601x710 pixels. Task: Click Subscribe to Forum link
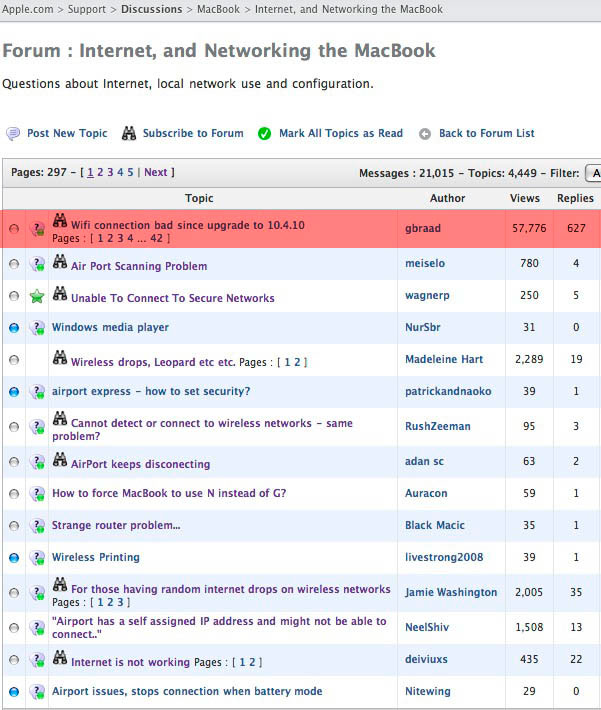(193, 133)
